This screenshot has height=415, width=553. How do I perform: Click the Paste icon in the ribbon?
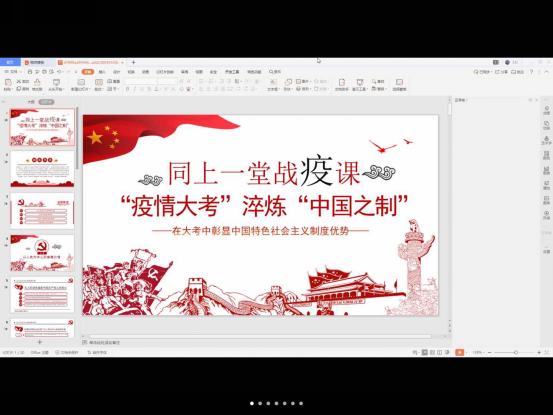[x=8, y=83]
